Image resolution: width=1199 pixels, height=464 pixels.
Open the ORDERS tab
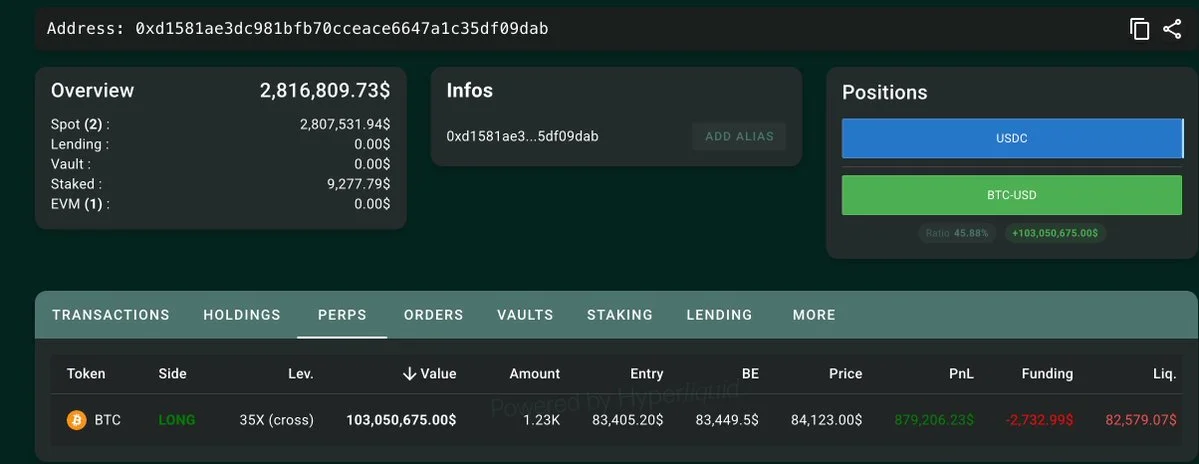pos(434,315)
